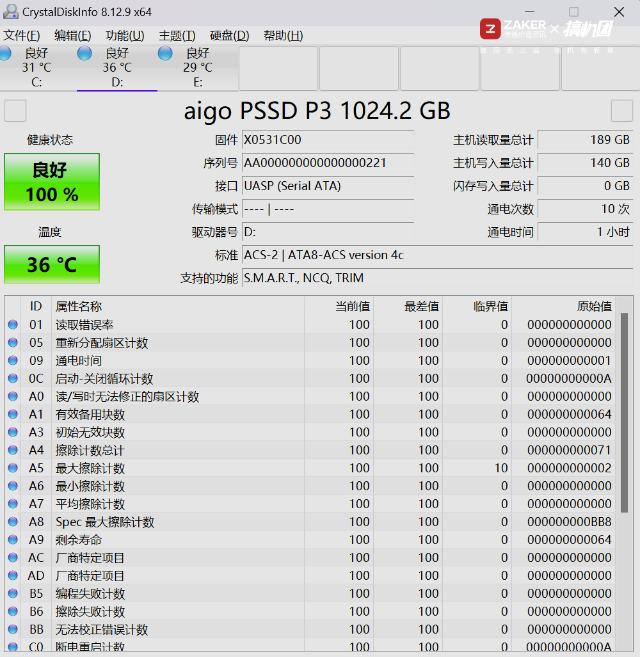Click the 最差值 column header
Viewport: 640px width, 657px height.
pos(408,306)
